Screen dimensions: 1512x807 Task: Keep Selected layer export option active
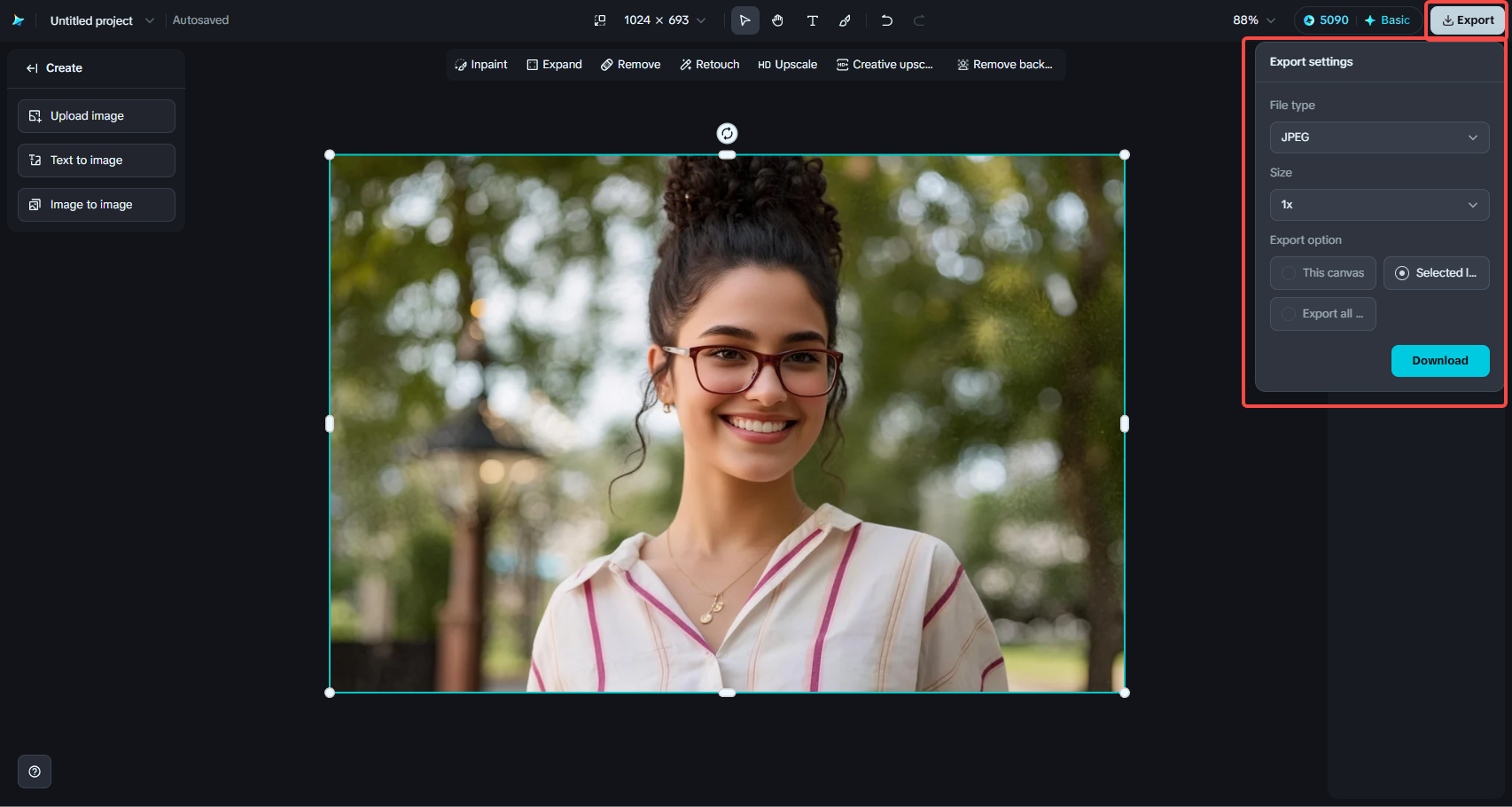click(1436, 273)
